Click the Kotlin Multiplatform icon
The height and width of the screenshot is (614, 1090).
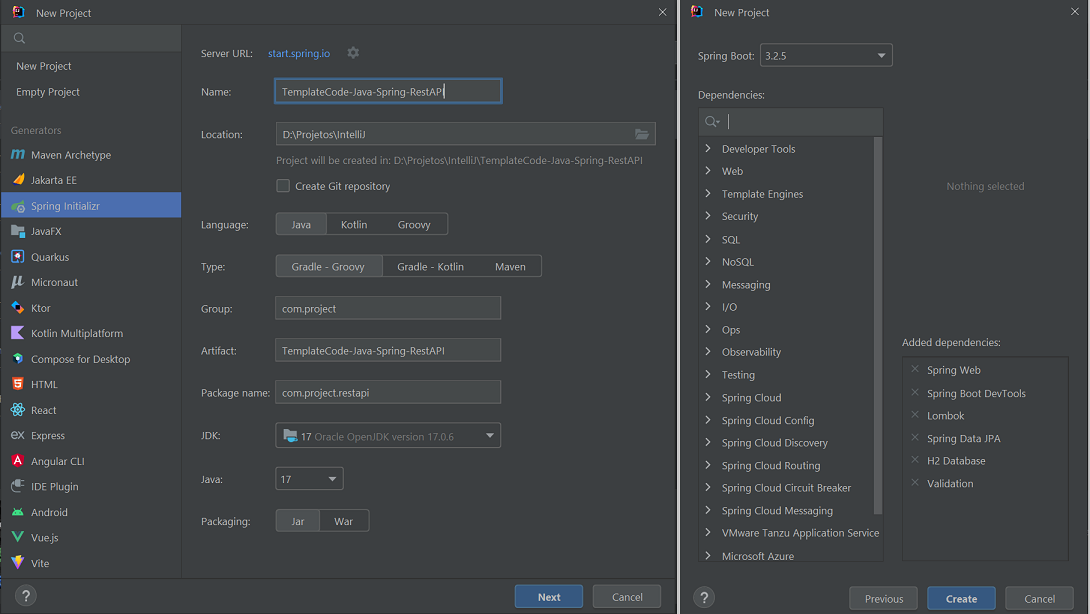tap(18, 333)
